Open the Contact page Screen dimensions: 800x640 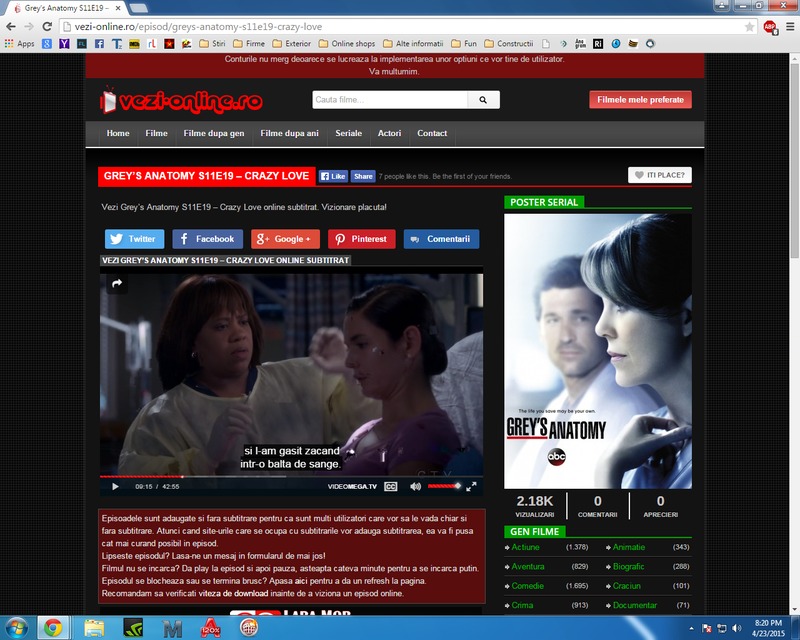(x=432, y=133)
